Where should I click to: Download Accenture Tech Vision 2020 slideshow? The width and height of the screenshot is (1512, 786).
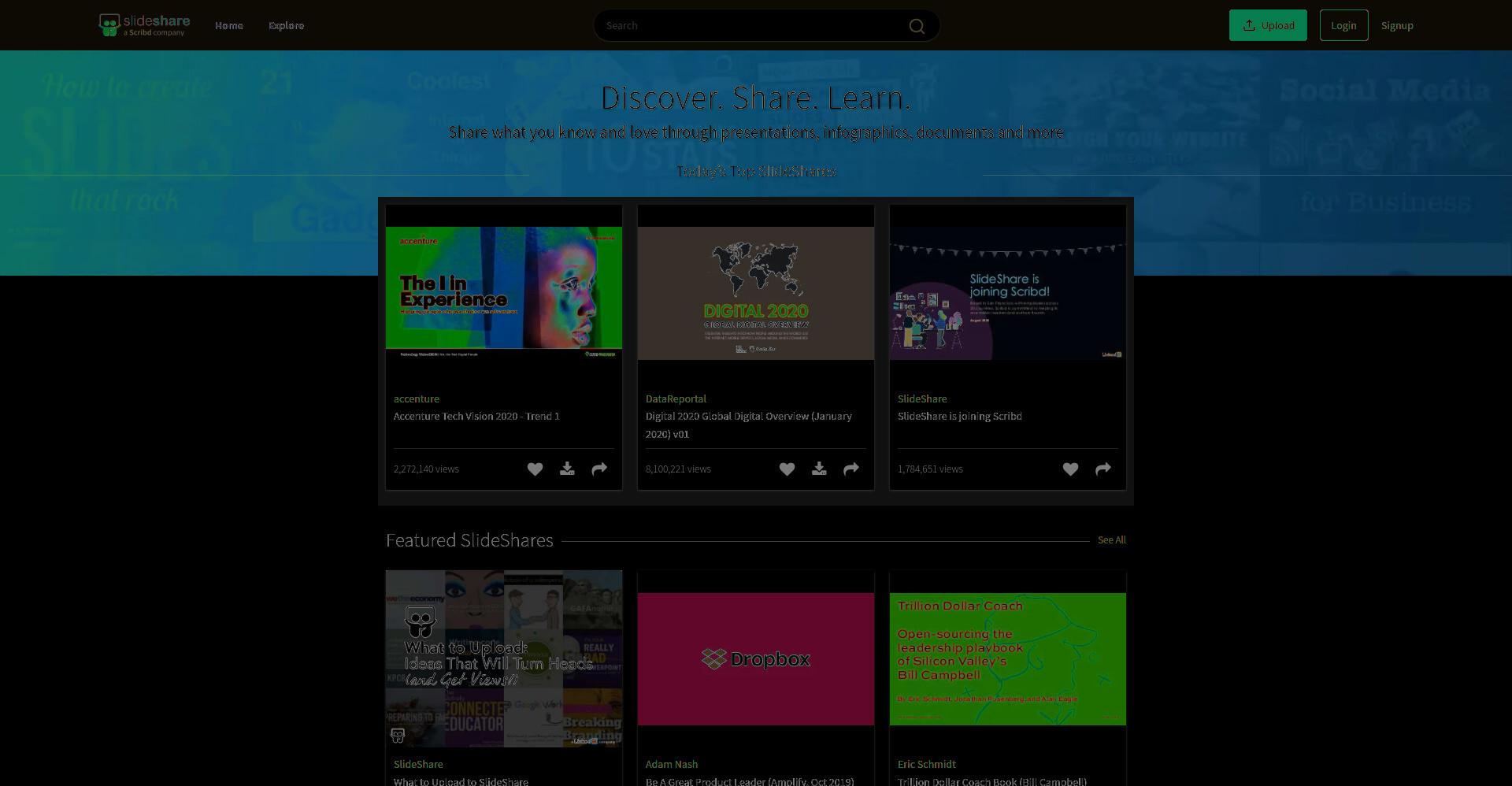[x=567, y=469]
